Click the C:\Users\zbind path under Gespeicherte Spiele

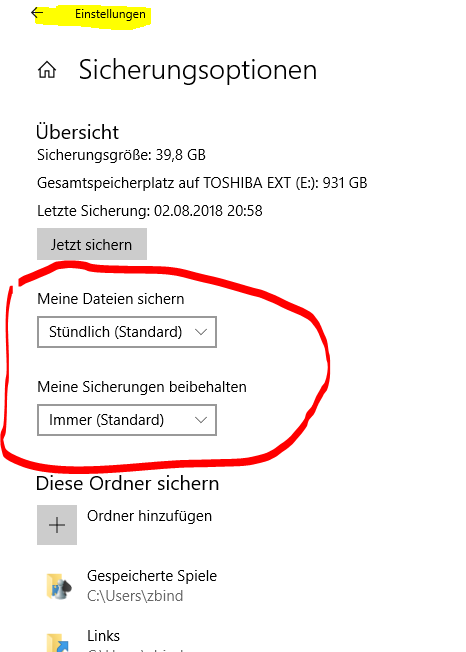[x=135, y=596]
